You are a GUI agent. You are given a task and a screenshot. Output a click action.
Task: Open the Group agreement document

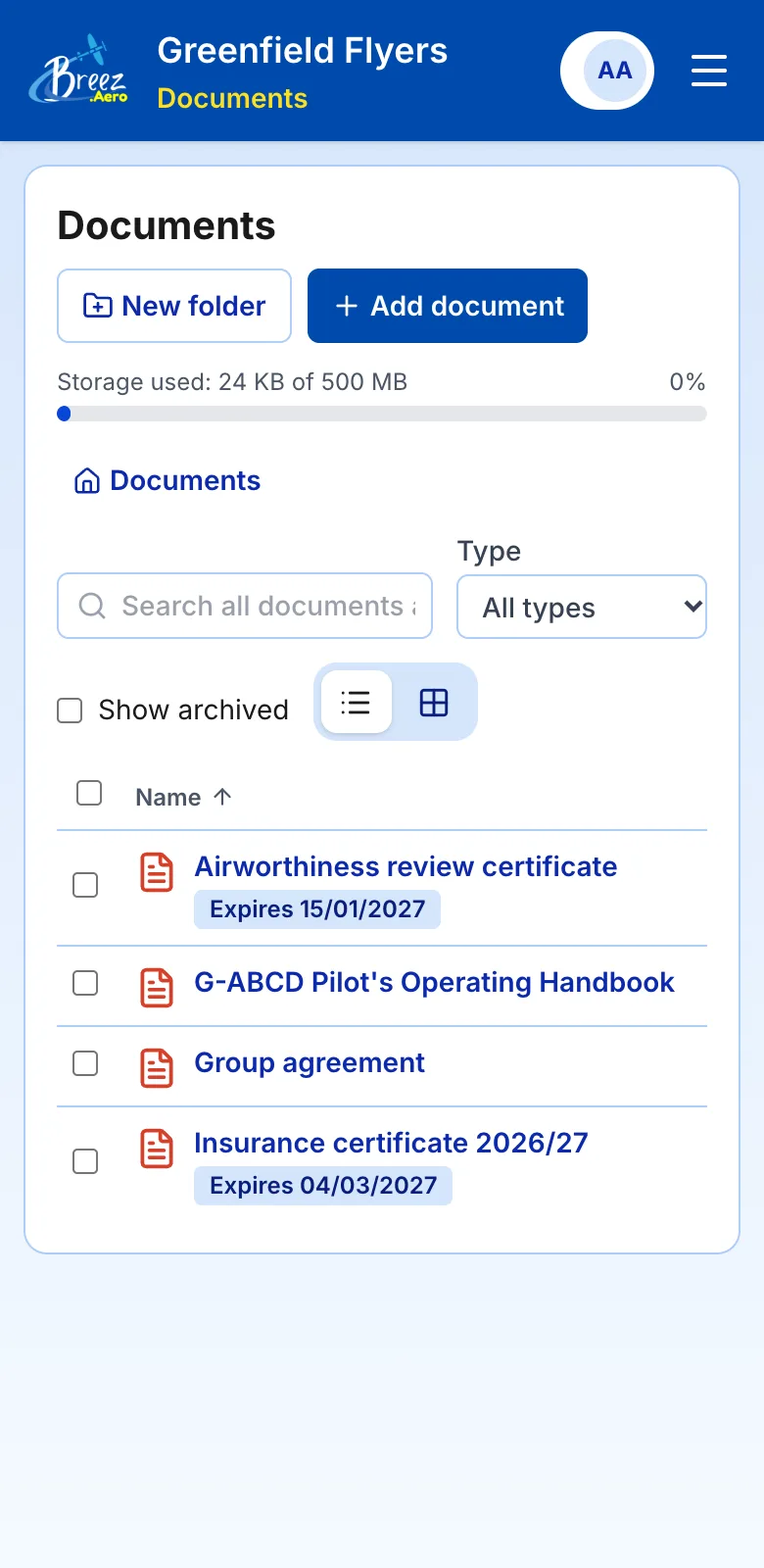point(310,1062)
